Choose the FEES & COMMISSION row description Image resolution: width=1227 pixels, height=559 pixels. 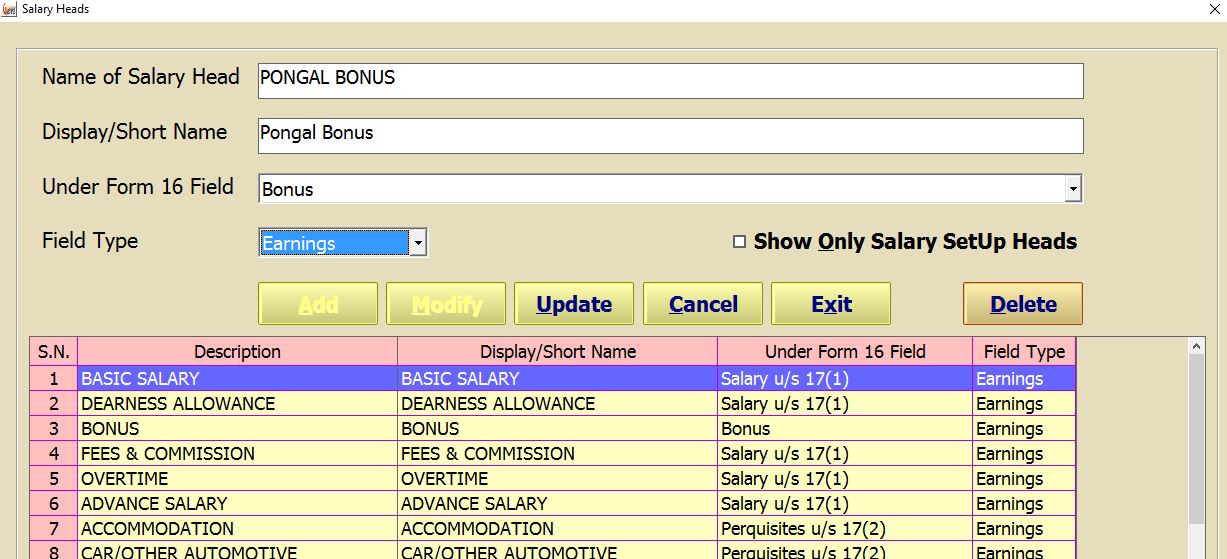coord(238,454)
